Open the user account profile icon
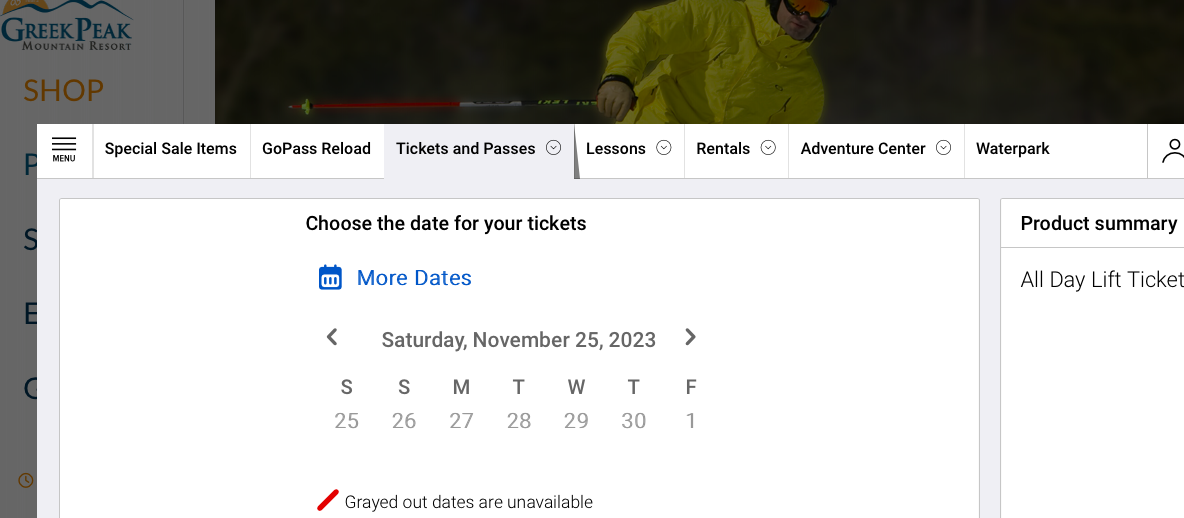1184x518 pixels. tap(1172, 150)
